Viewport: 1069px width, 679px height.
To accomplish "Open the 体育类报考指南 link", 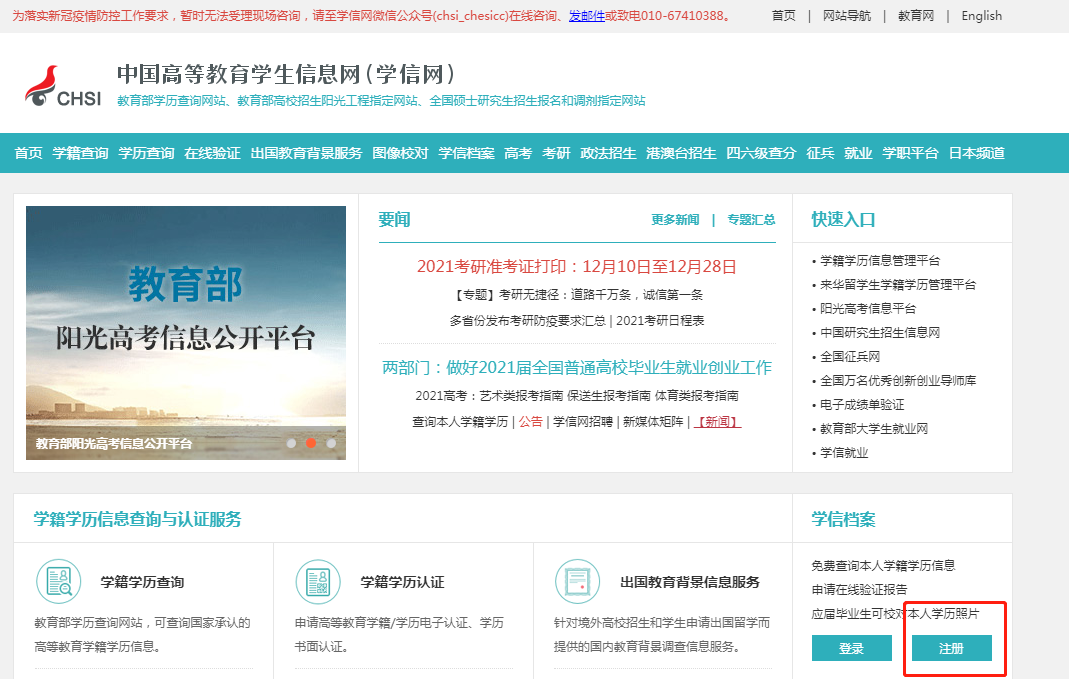I will tap(696, 395).
